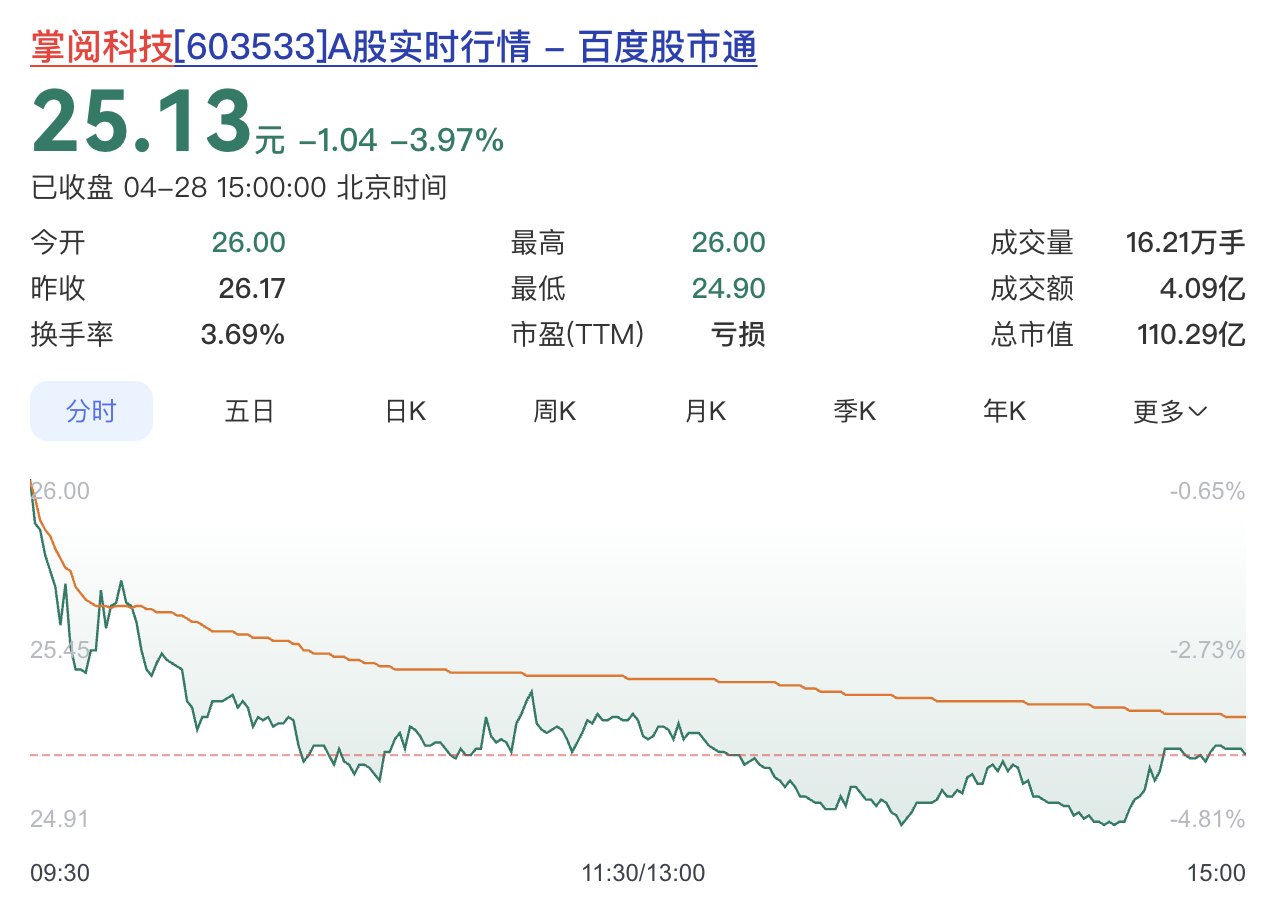Click the 总市值 value 110.29亿
The width and height of the screenshot is (1278, 906).
tap(1191, 335)
